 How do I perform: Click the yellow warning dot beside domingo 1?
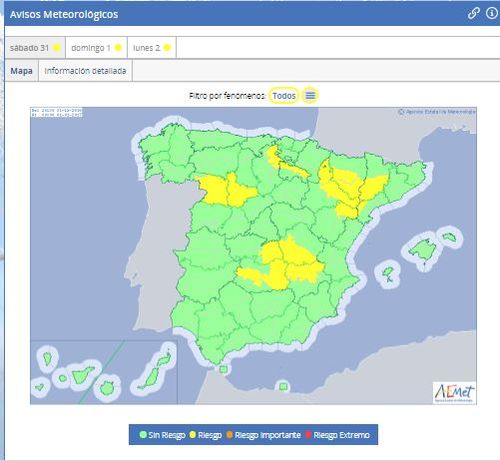click(118, 48)
